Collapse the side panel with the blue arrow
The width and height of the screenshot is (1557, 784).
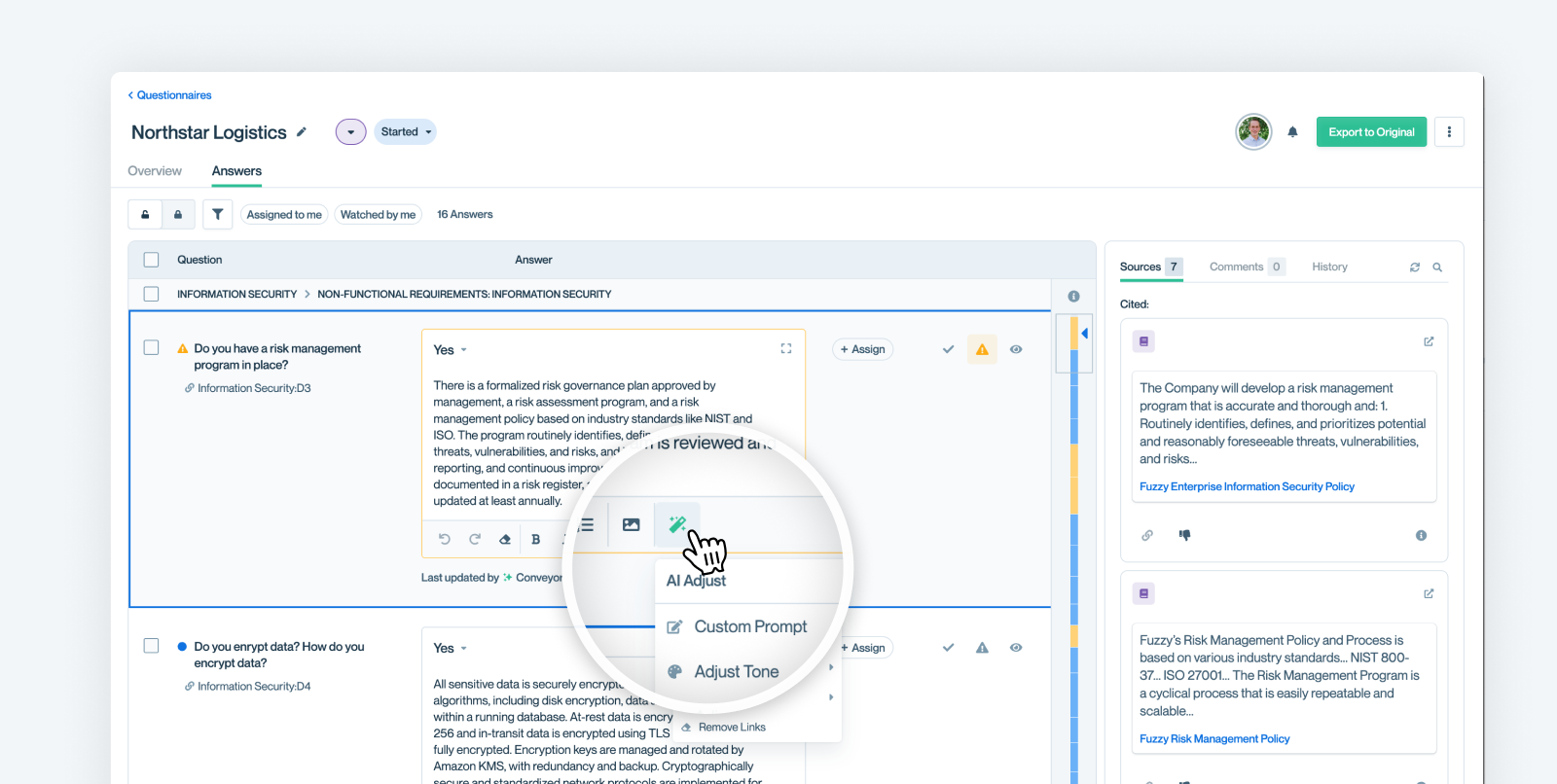pos(1084,334)
